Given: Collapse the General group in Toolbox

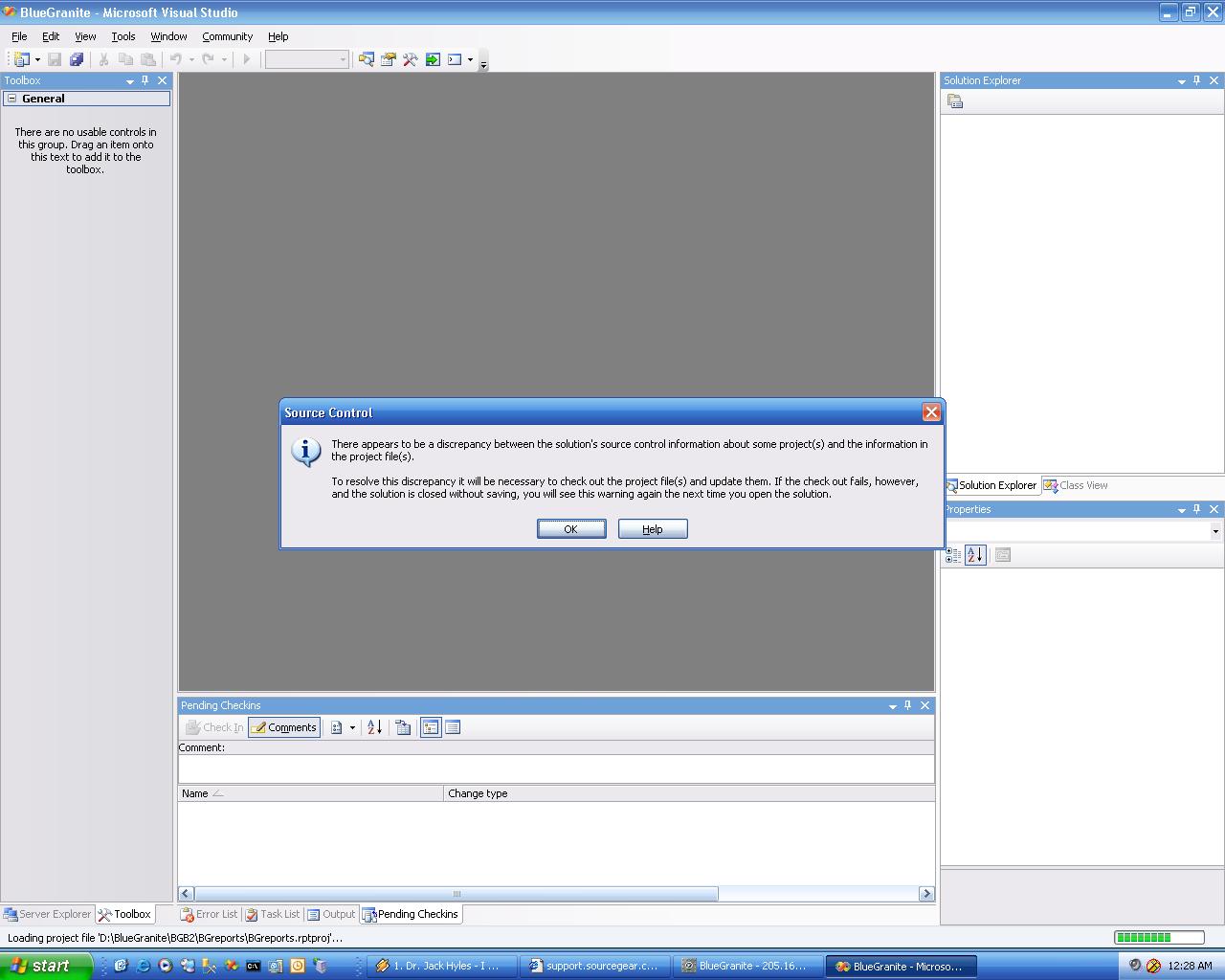Looking at the screenshot, I should [x=11, y=99].
